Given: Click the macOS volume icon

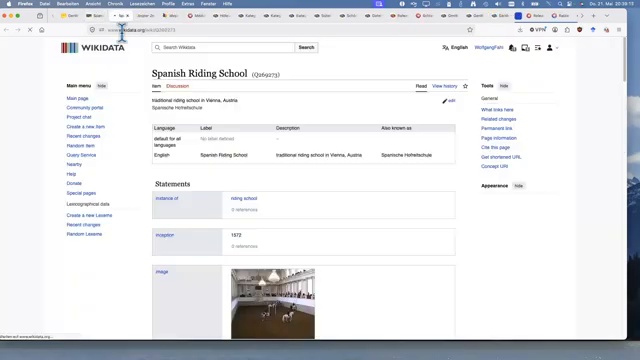Looking at the screenshot, I should (498, 4).
